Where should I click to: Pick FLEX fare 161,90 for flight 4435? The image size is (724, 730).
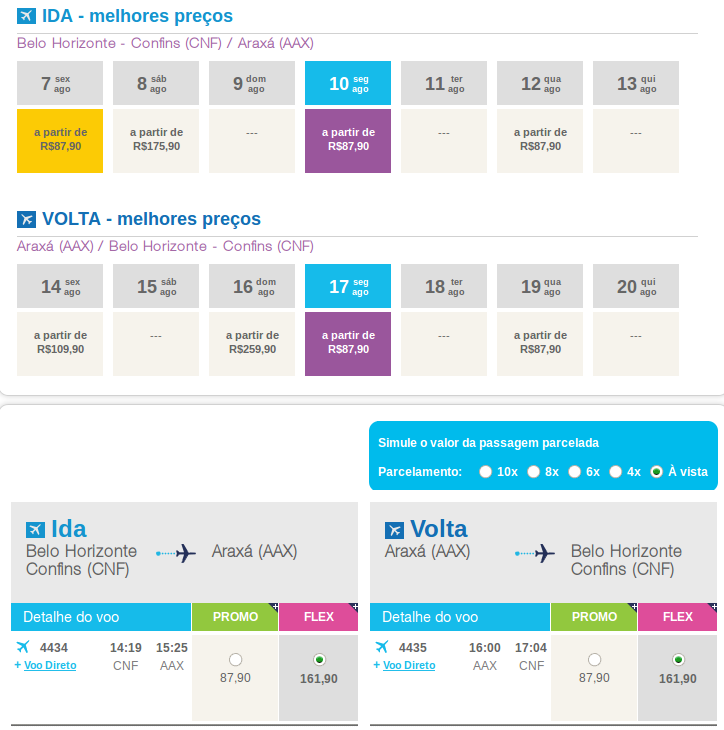(678, 660)
